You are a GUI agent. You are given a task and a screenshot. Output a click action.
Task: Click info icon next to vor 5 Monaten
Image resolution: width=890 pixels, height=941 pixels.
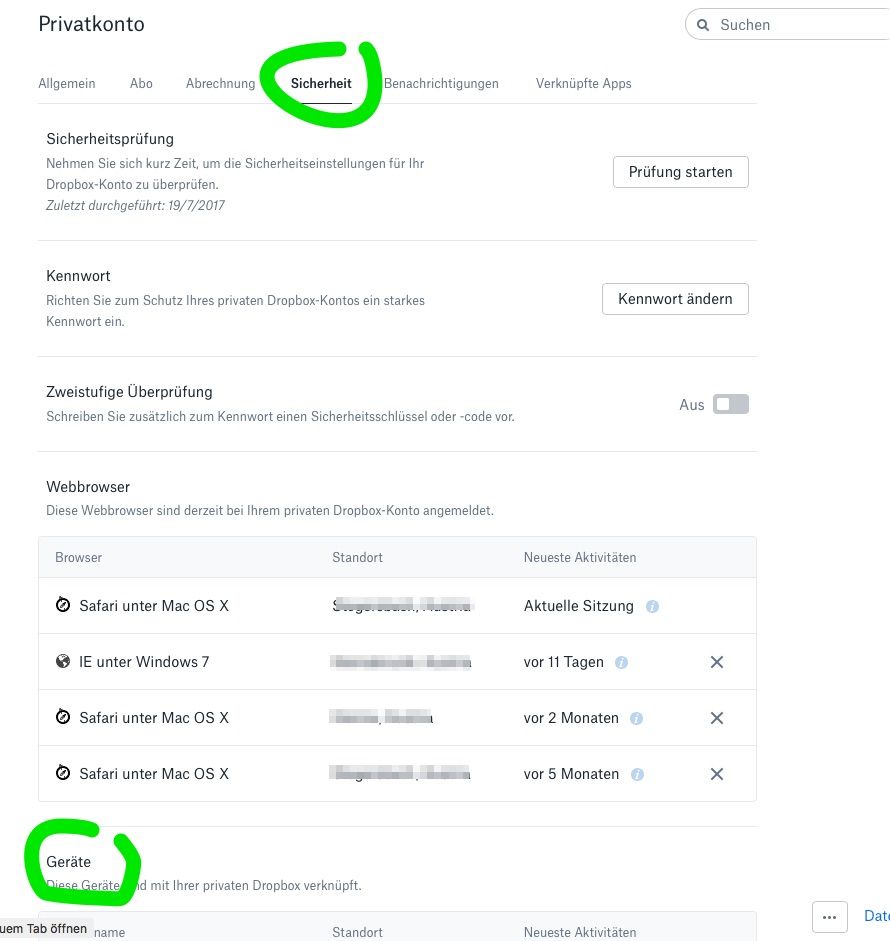point(637,774)
